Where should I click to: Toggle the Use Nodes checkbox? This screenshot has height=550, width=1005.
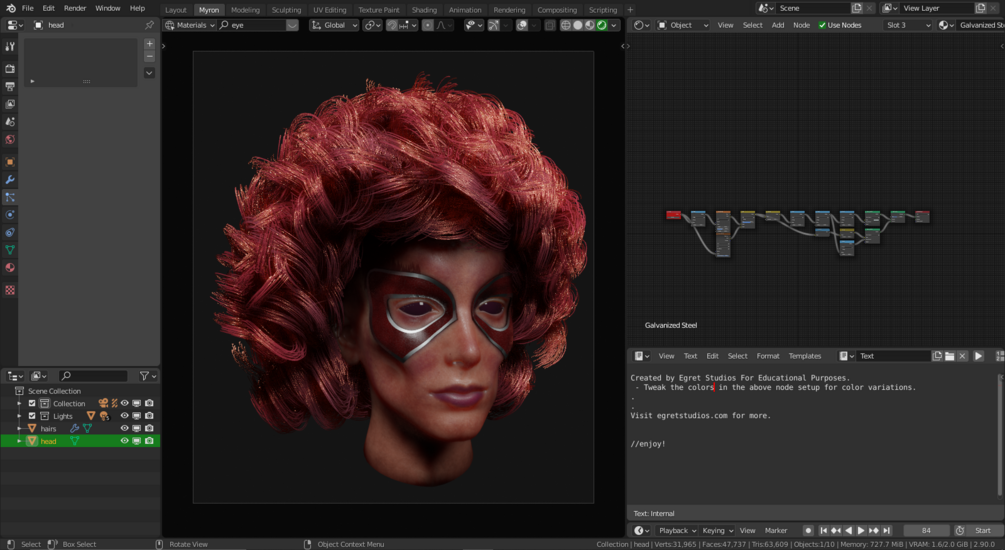pos(822,25)
